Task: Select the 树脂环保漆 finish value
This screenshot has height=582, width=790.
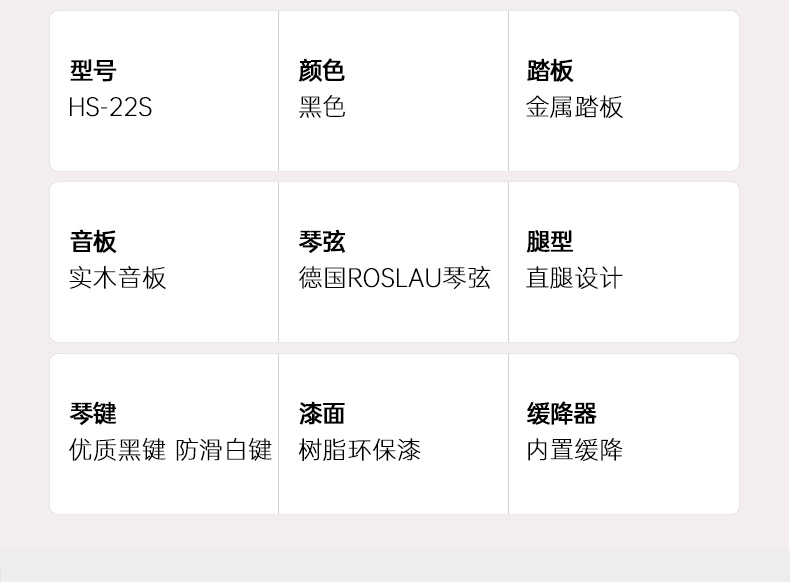Action: point(359,450)
